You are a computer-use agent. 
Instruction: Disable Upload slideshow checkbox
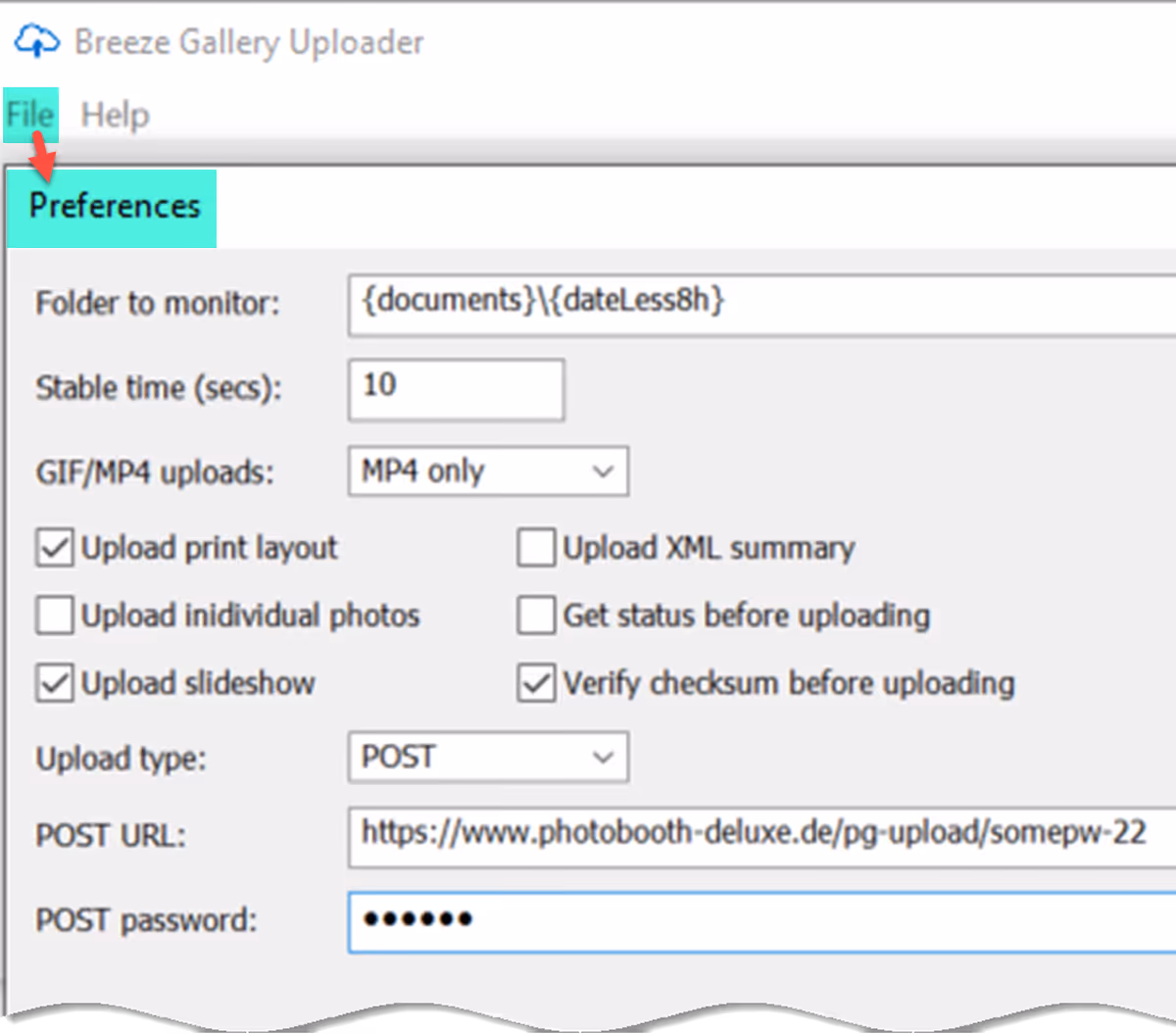[x=55, y=683]
